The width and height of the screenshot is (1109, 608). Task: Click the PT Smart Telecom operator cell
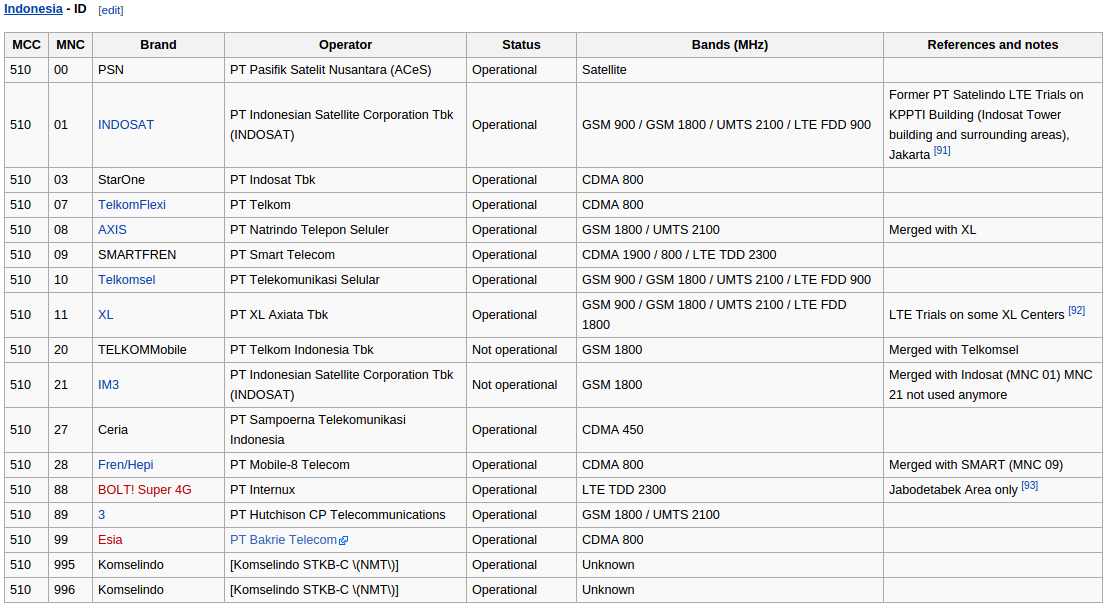point(345,255)
